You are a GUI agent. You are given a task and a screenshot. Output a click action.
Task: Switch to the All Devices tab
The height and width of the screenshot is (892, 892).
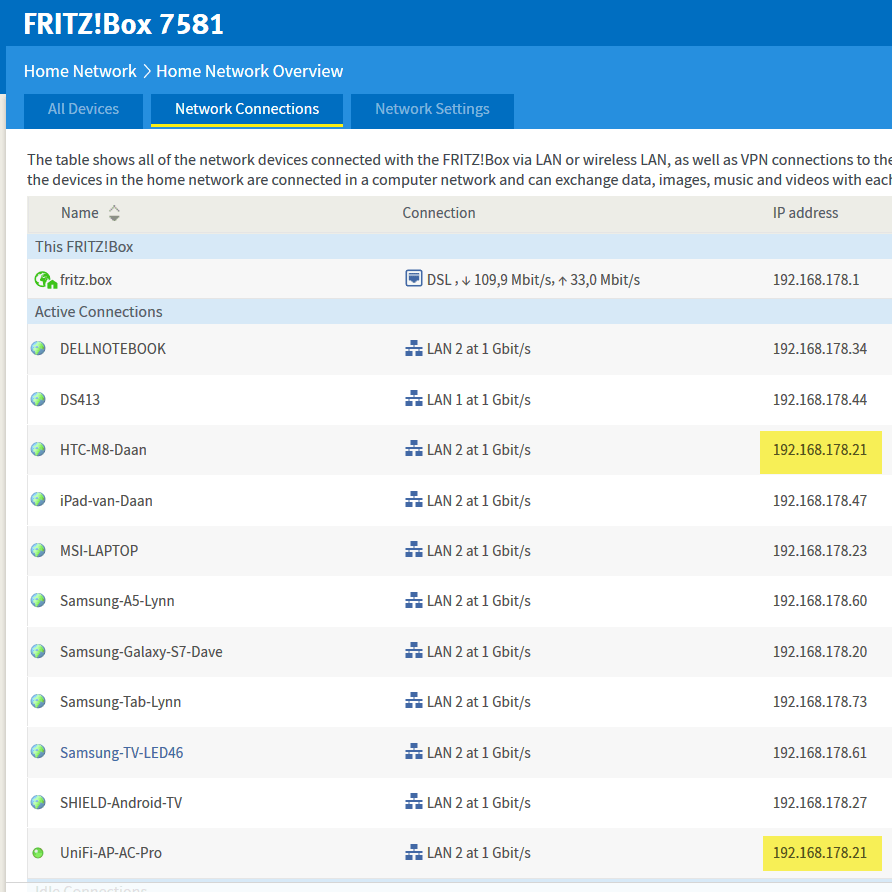tap(83, 110)
